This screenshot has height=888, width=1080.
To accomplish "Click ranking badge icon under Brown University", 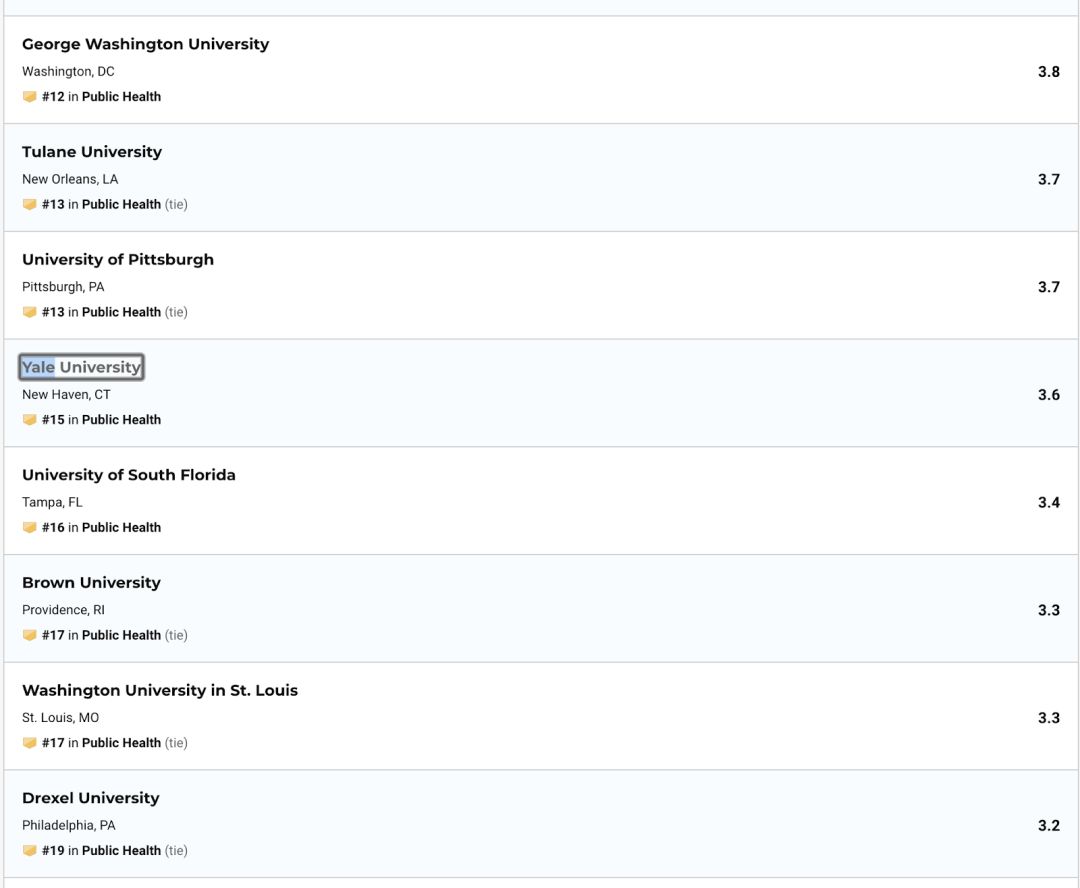I will coord(30,635).
